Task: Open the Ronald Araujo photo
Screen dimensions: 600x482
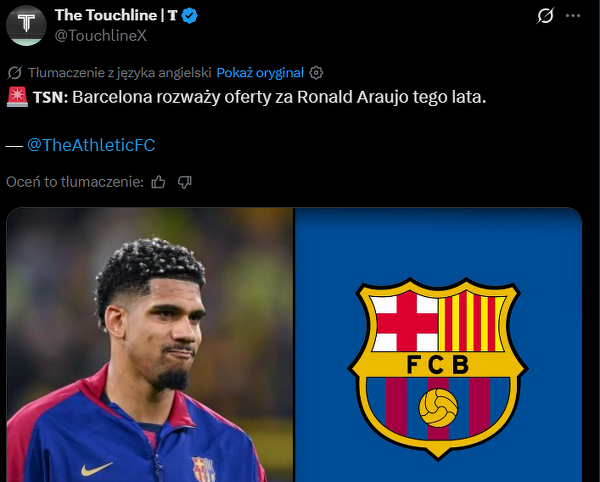Action: [x=150, y=345]
